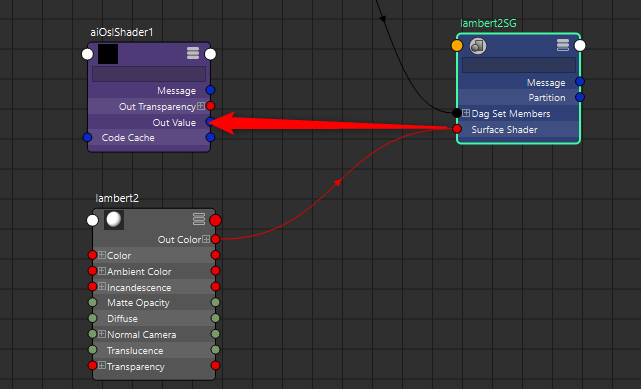The image size is (641, 389).
Task: Click the Message output port on aiOslShader1
Action: [x=210, y=90]
